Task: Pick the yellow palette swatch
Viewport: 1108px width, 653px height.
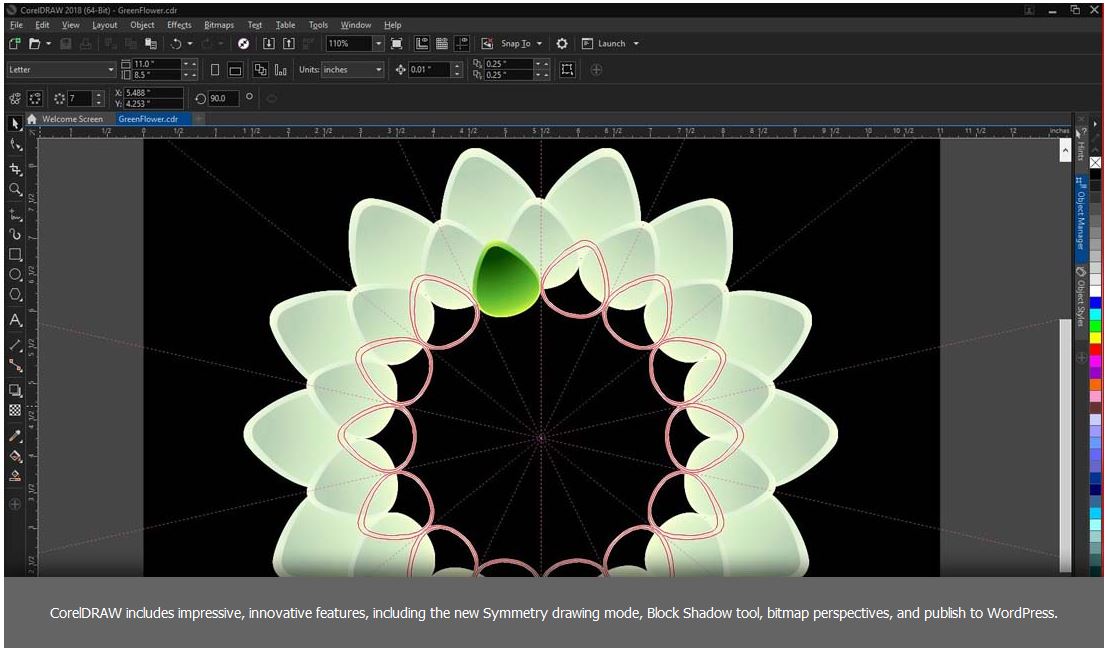Action: click(1095, 338)
